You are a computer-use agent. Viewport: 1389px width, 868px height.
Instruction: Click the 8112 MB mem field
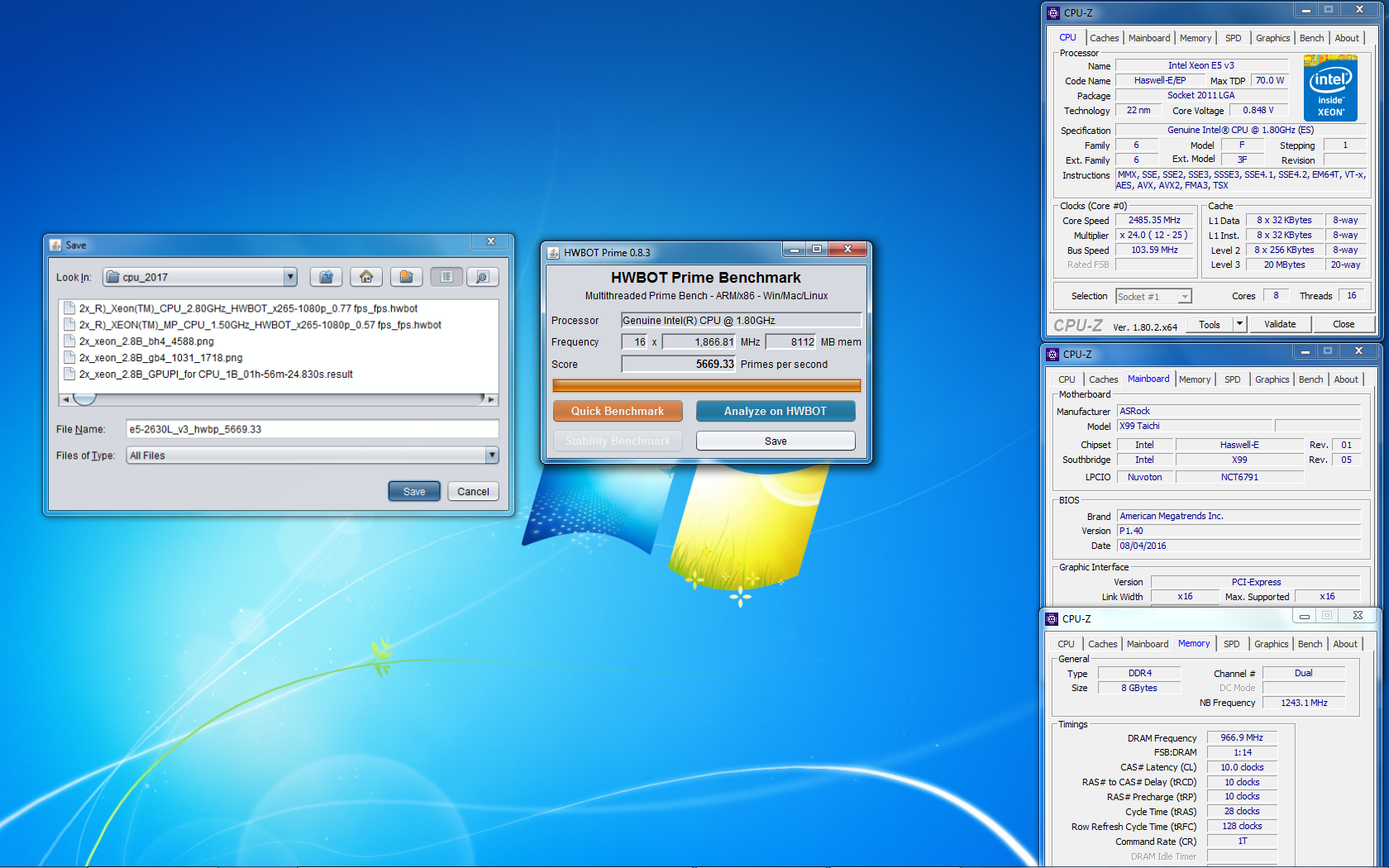[791, 341]
